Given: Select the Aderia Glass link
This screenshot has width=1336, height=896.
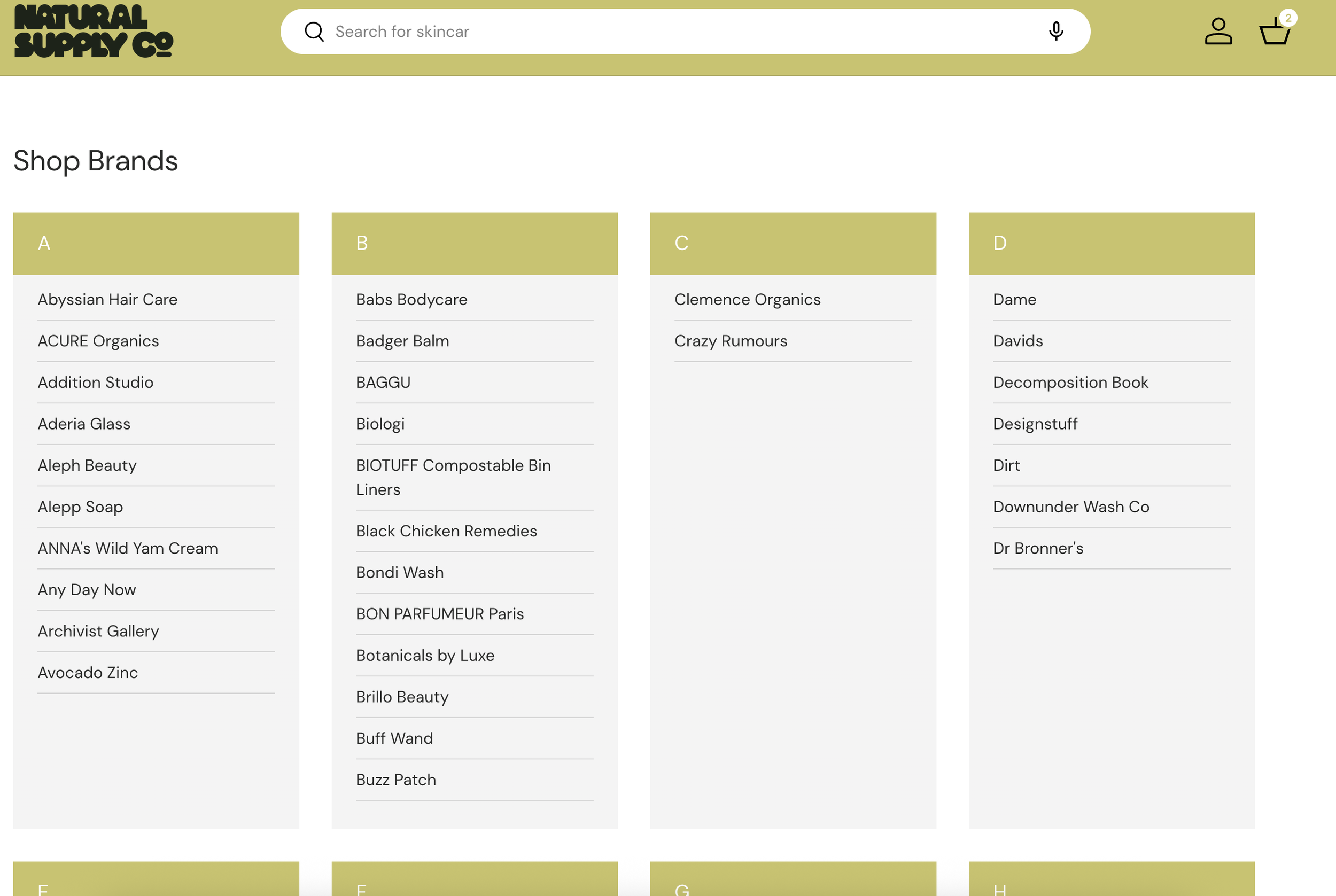Looking at the screenshot, I should [84, 424].
